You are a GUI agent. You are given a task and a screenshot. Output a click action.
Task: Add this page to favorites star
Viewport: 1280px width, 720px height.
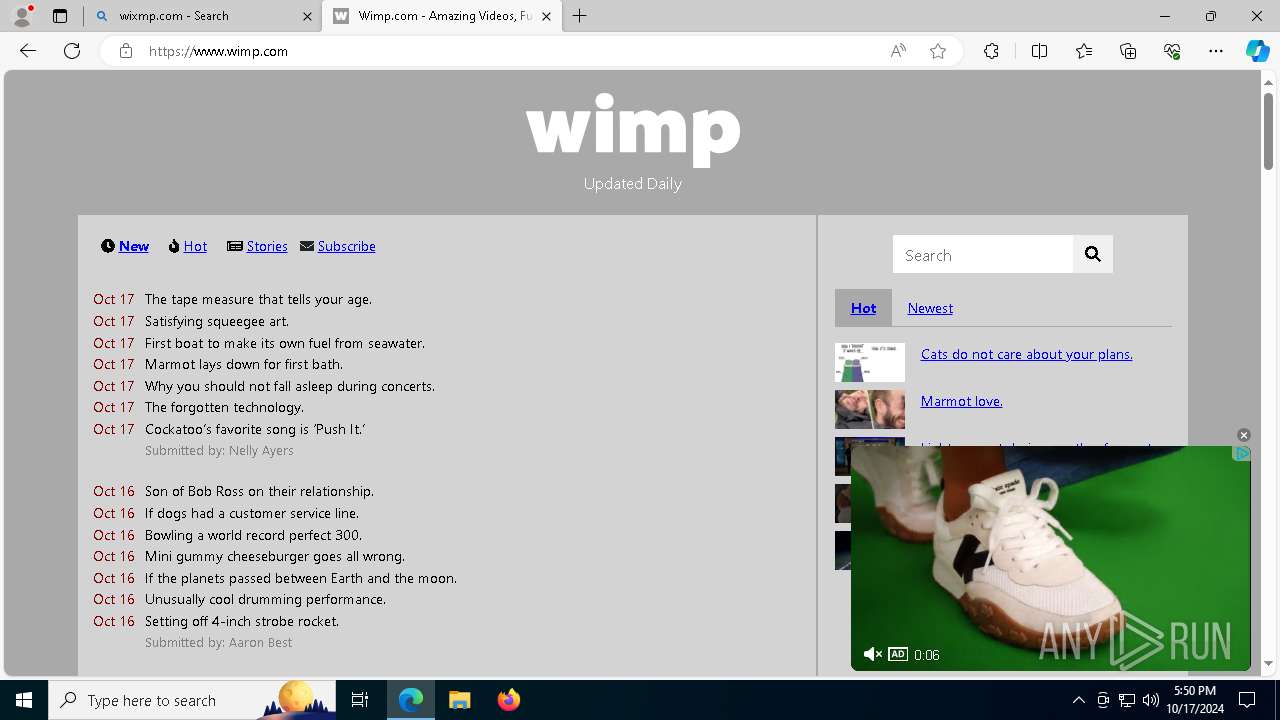(938, 51)
